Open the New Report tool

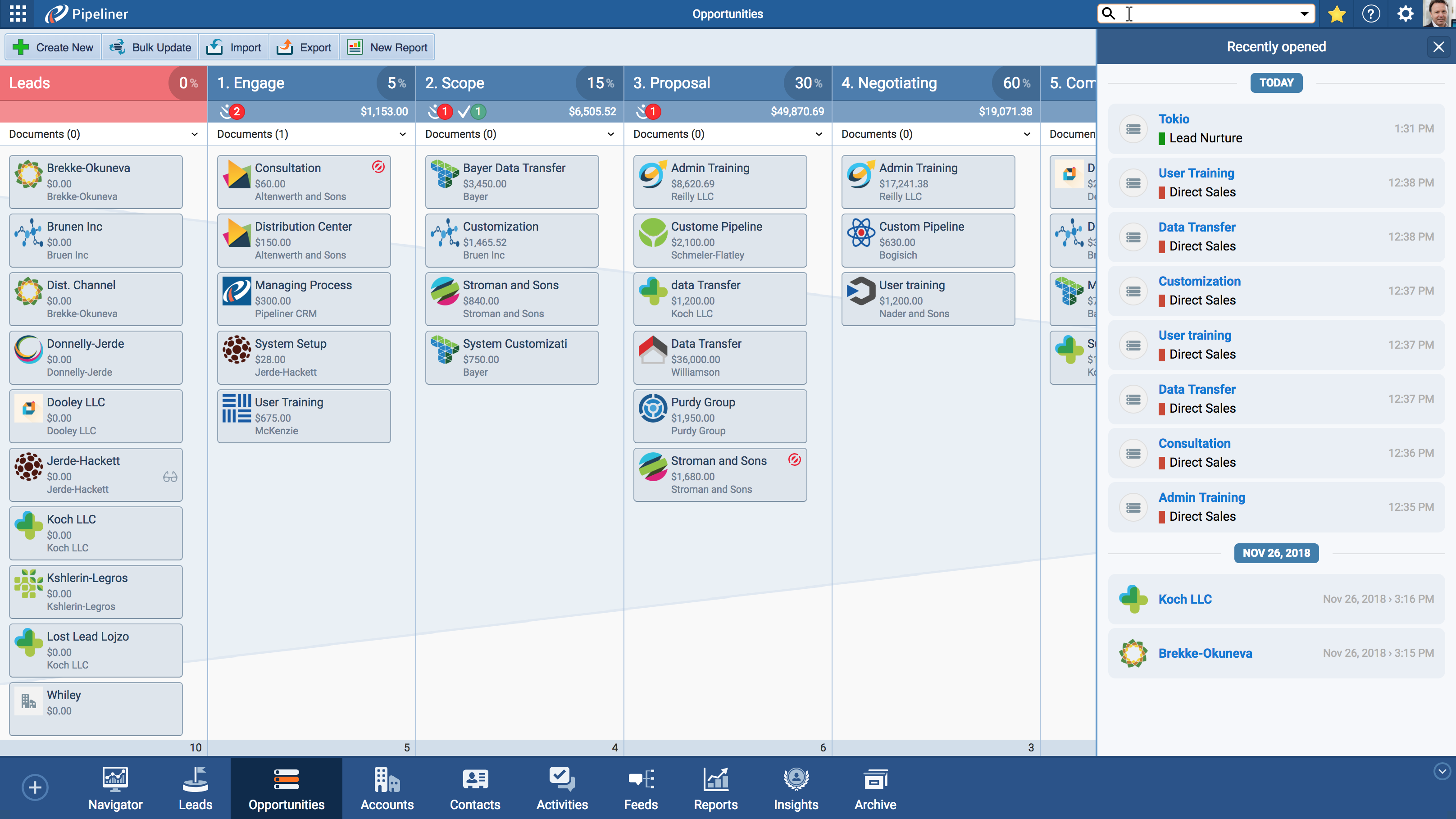387,47
